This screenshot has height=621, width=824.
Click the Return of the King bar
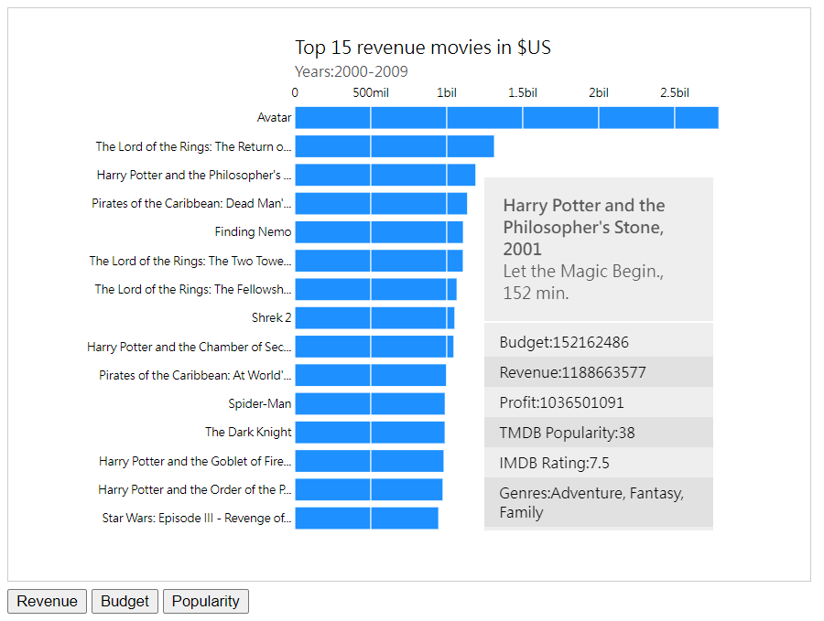coord(395,146)
